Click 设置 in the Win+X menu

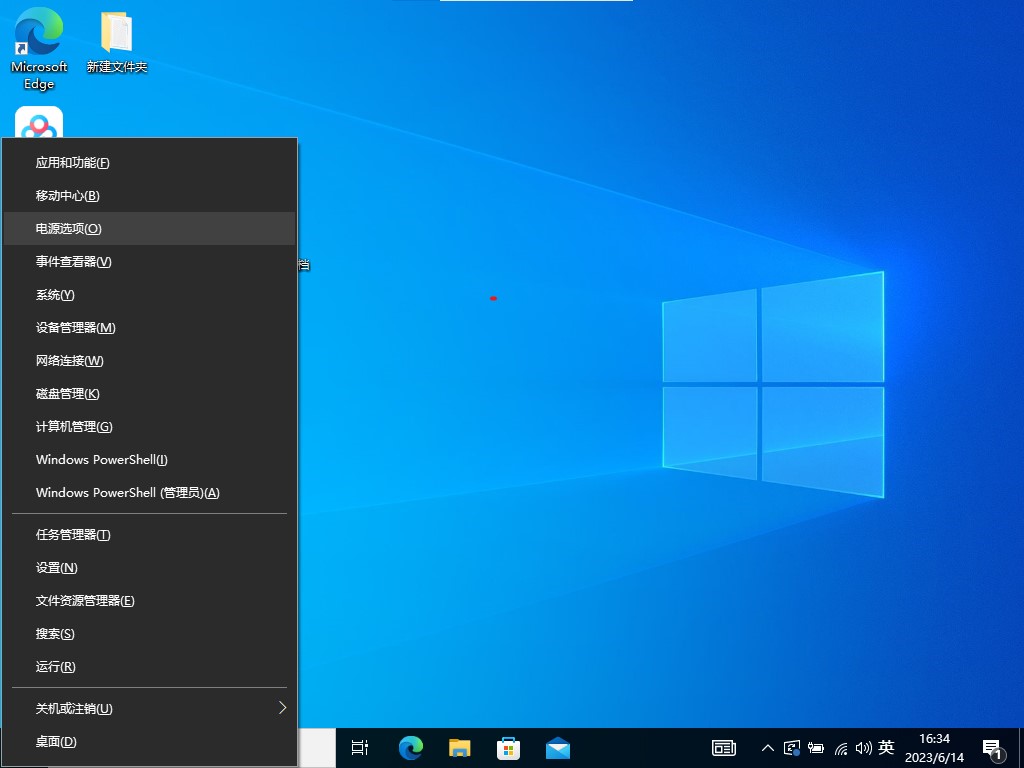(x=150, y=567)
